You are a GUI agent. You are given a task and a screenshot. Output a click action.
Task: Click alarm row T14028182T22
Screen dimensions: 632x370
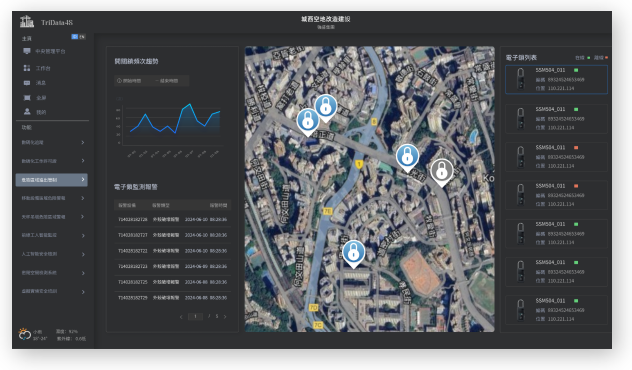173,251
